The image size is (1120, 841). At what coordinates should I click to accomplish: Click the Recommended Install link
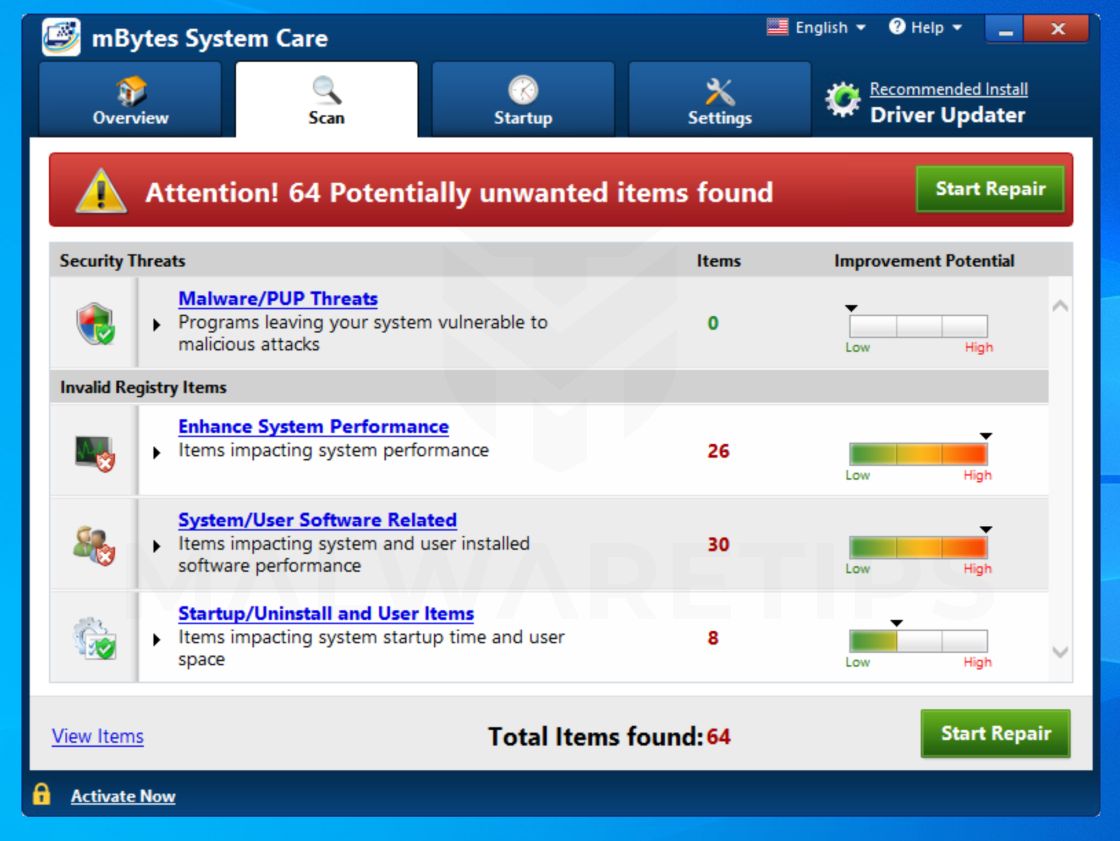pyautogui.click(x=949, y=89)
